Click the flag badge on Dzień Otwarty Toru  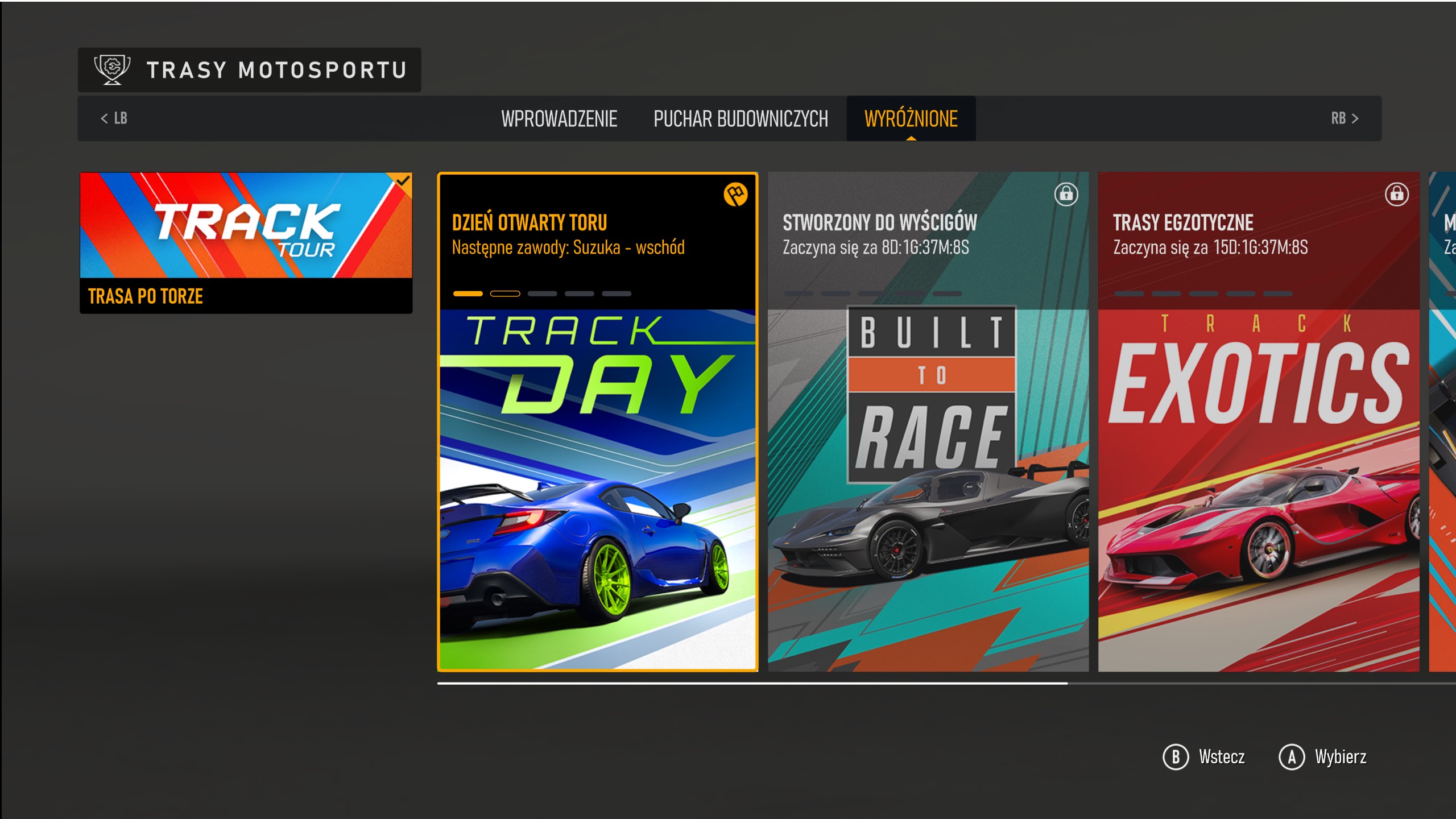click(x=735, y=195)
